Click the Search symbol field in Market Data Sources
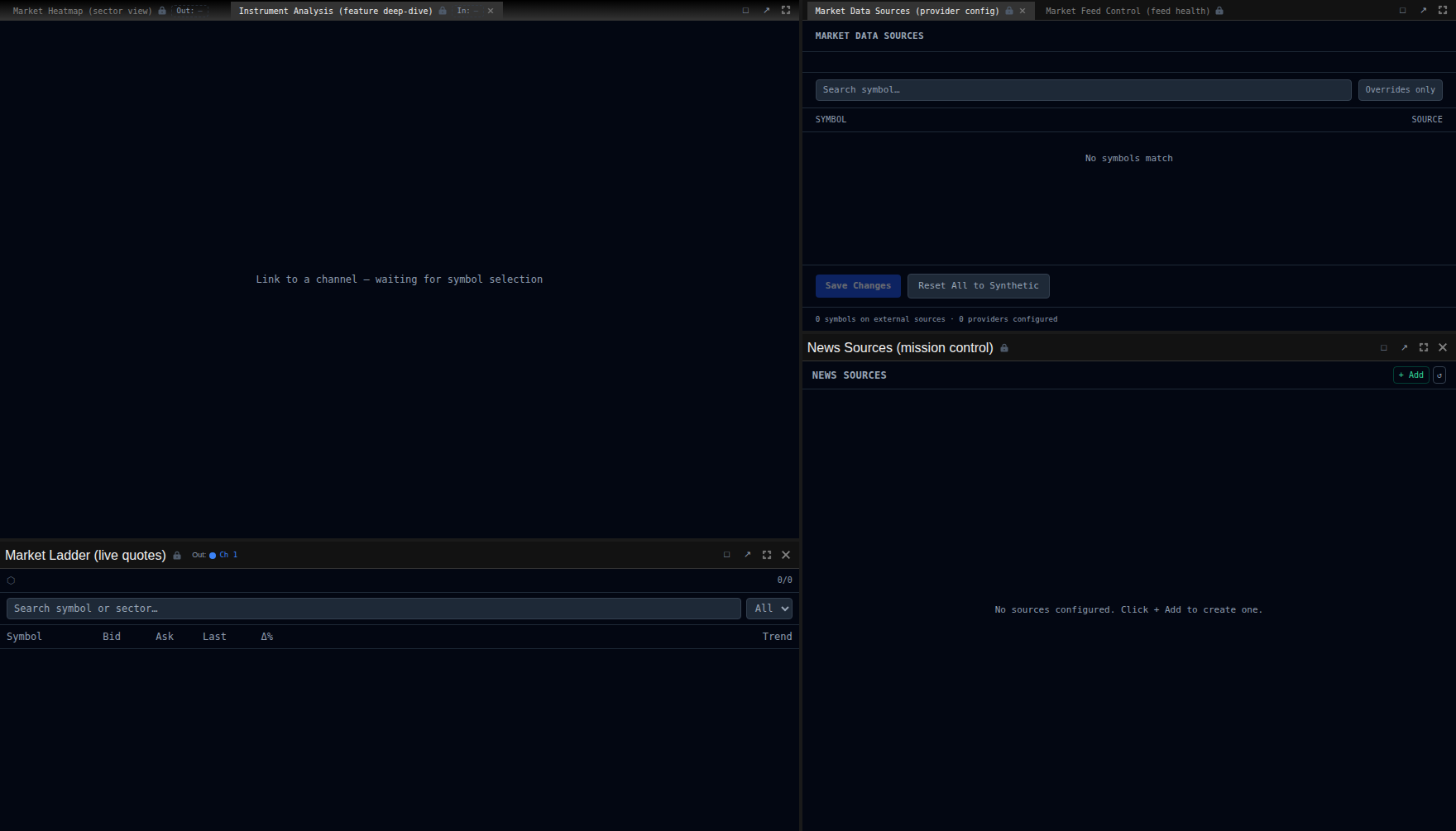The height and width of the screenshot is (831, 1456). (1083, 90)
